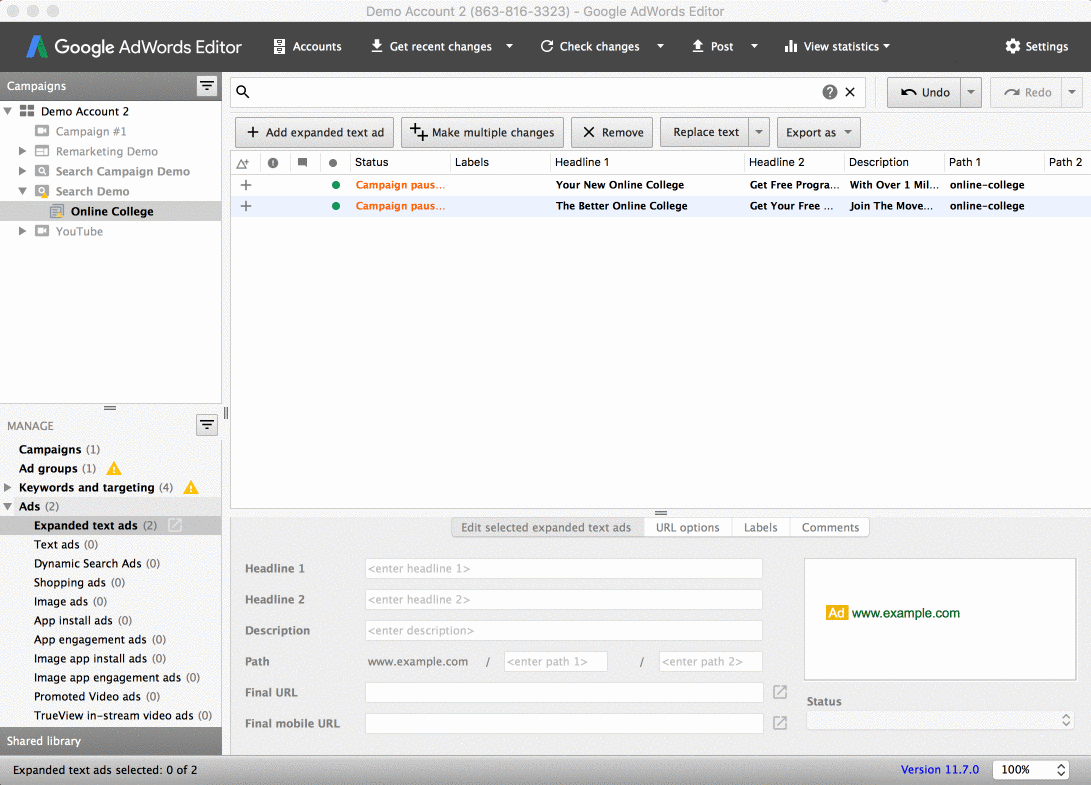Select Campaign #1 in the tree
This screenshot has height=785, width=1091.
(x=90, y=132)
